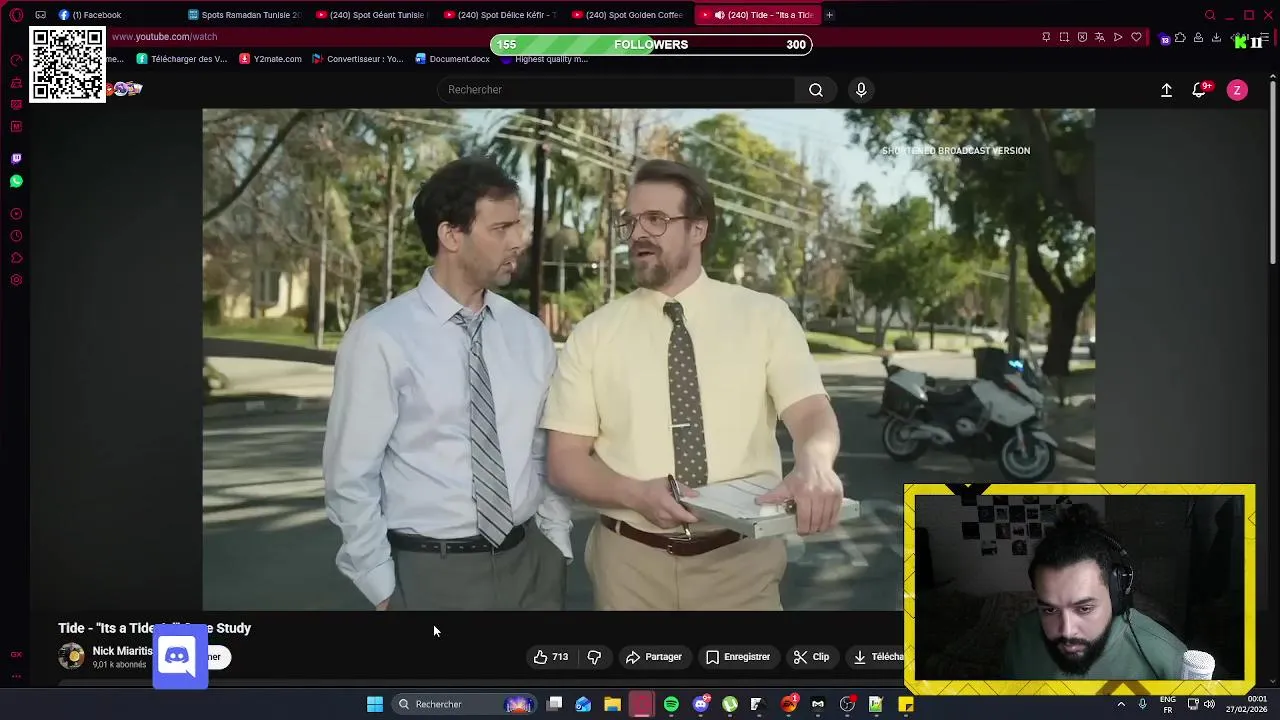Click the video player frame
This screenshot has height=720, width=1280.
648,359
